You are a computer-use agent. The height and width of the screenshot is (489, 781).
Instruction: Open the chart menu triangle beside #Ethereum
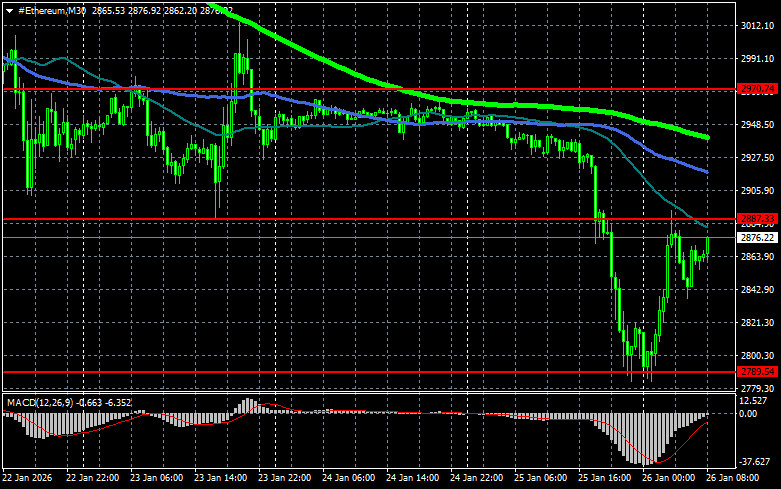[x=9, y=10]
